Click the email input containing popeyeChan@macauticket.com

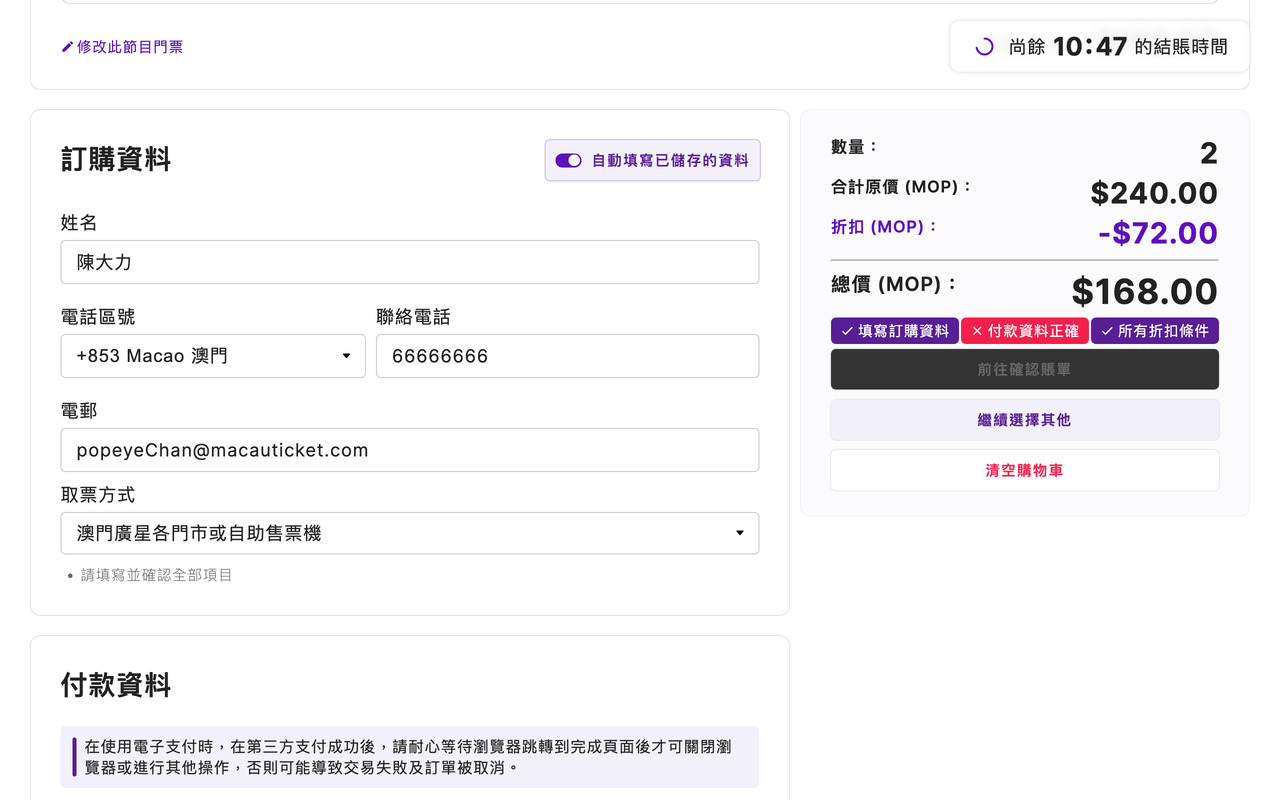click(410, 450)
